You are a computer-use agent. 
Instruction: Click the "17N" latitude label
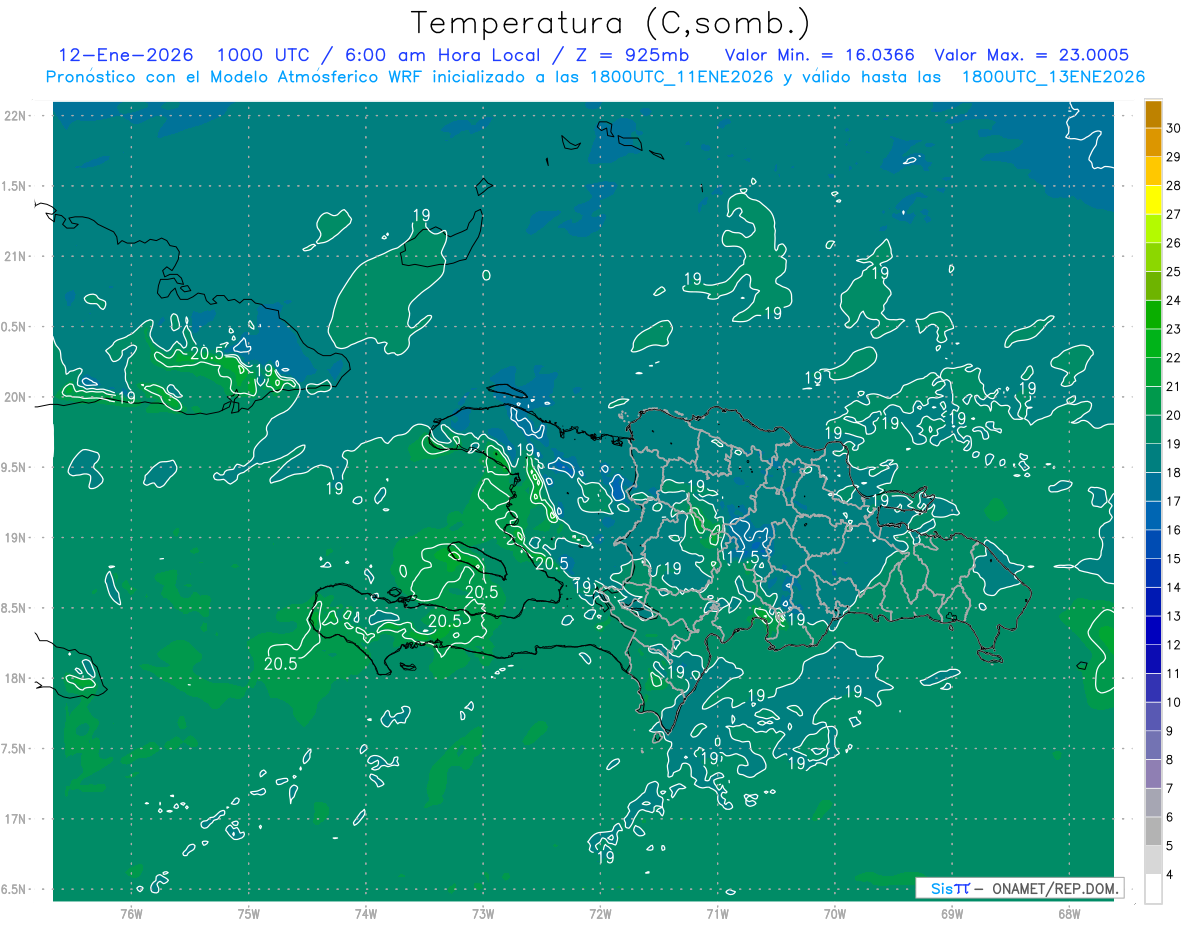(16, 819)
